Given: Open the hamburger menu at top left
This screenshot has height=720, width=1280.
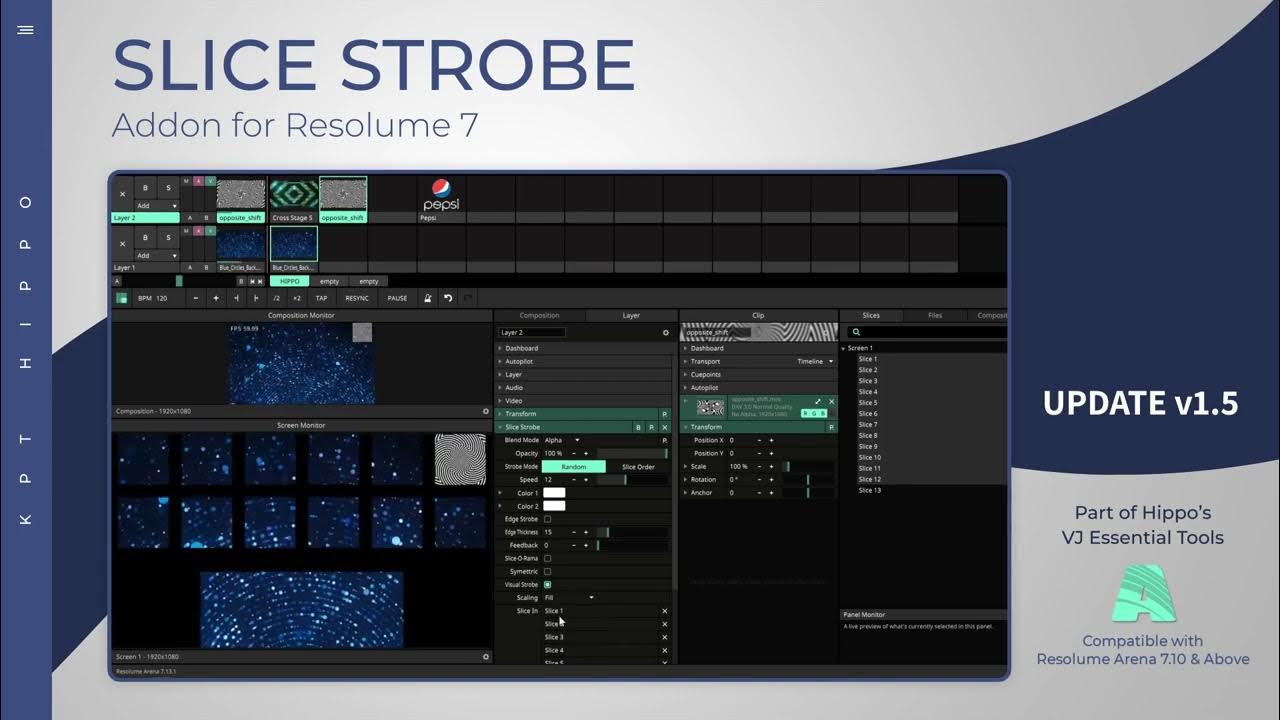Looking at the screenshot, I should click(26, 30).
